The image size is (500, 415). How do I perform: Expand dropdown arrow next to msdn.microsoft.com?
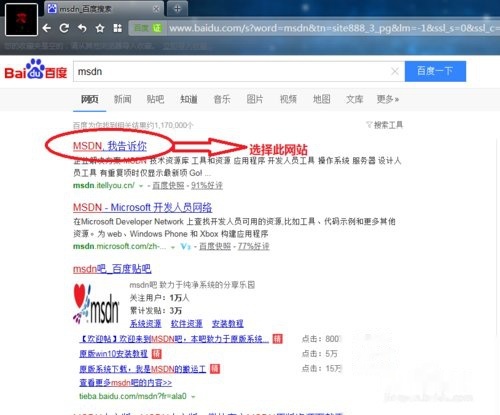pos(173,247)
